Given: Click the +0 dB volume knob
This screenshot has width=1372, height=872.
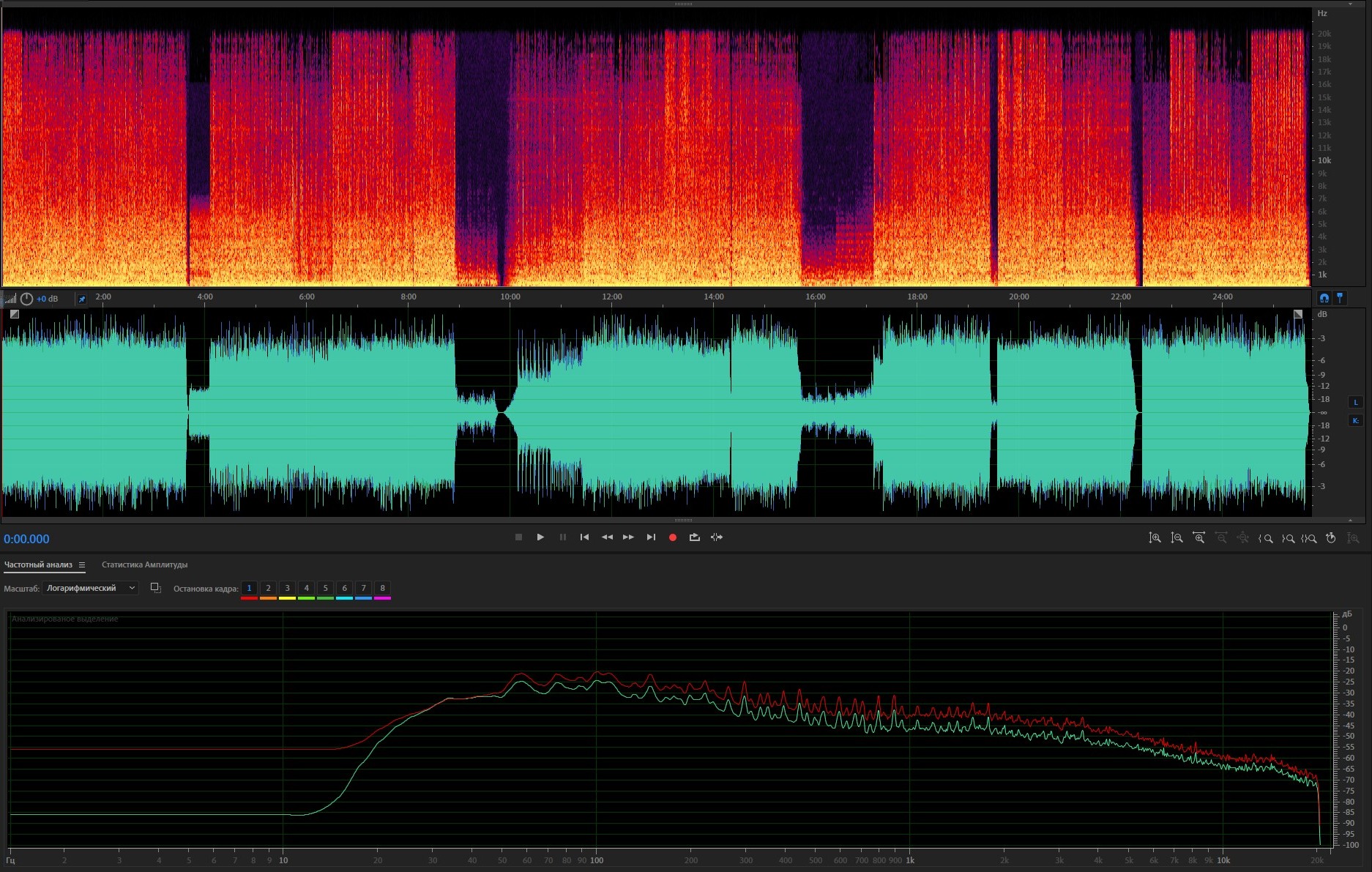Looking at the screenshot, I should click(27, 299).
